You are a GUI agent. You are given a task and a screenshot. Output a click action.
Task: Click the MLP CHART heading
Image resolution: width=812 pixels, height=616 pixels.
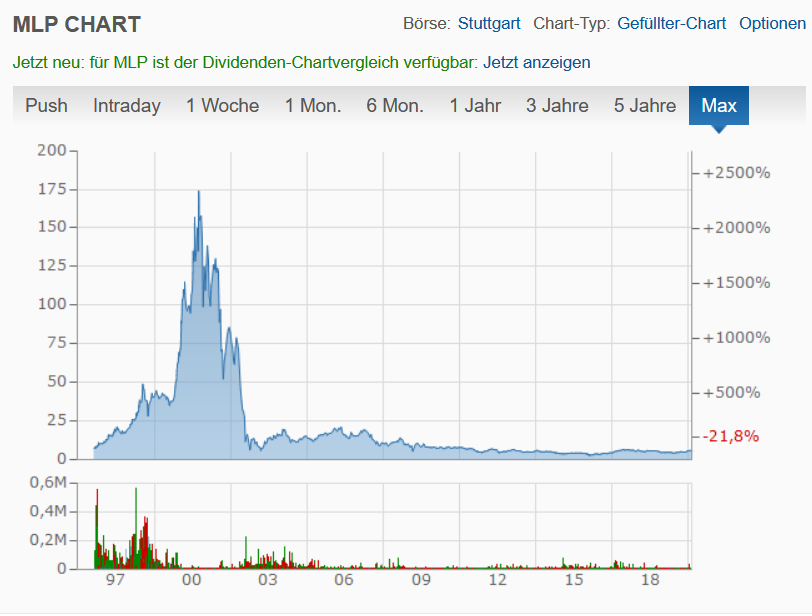[x=77, y=24]
